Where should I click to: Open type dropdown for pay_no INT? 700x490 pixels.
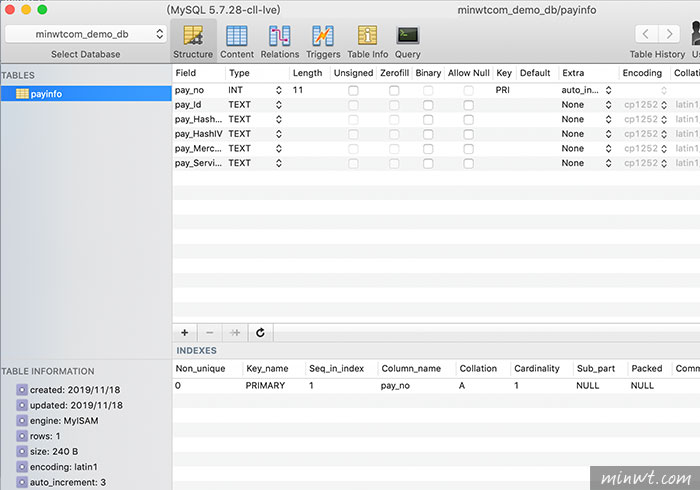279,90
